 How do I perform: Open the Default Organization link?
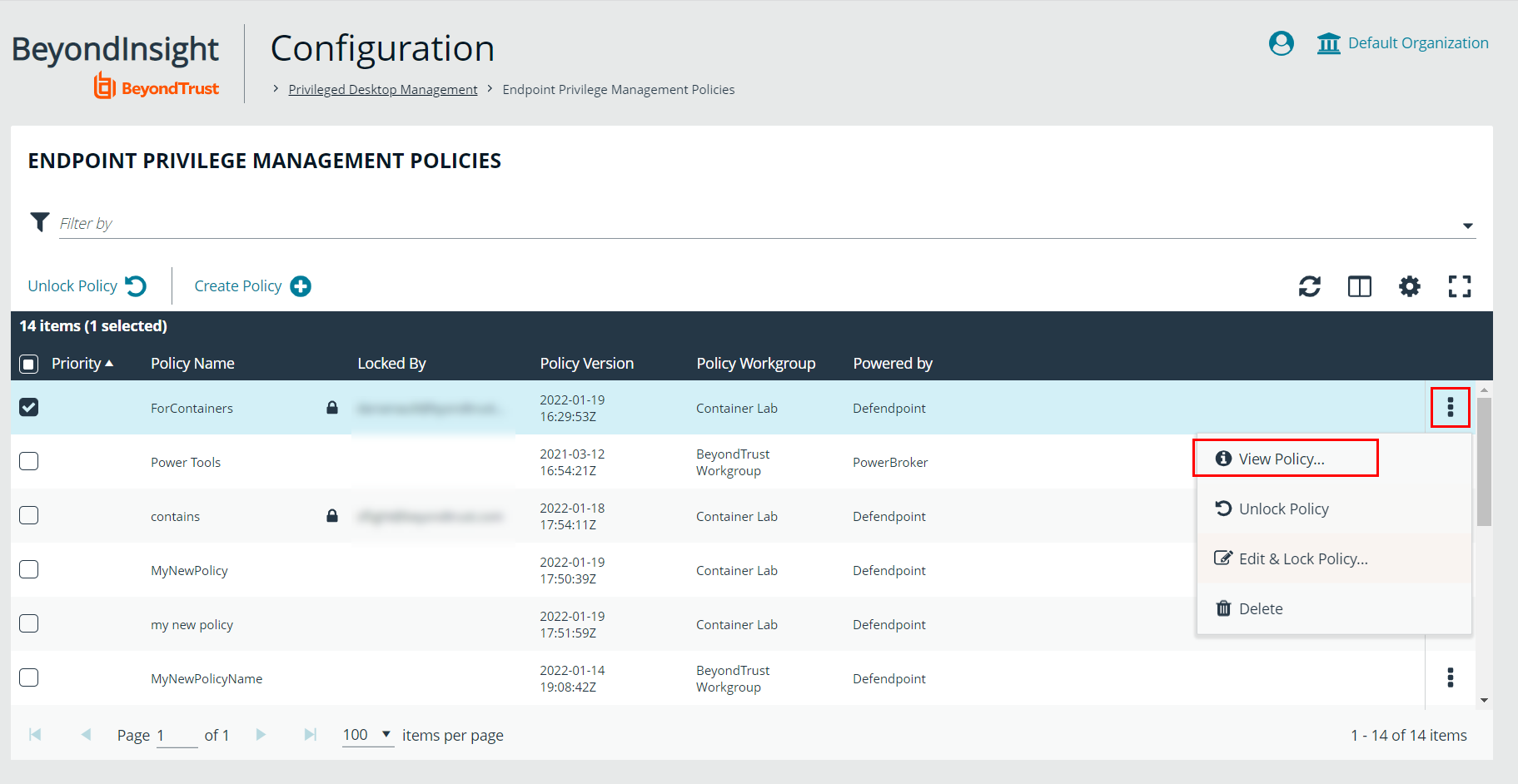point(1418,43)
